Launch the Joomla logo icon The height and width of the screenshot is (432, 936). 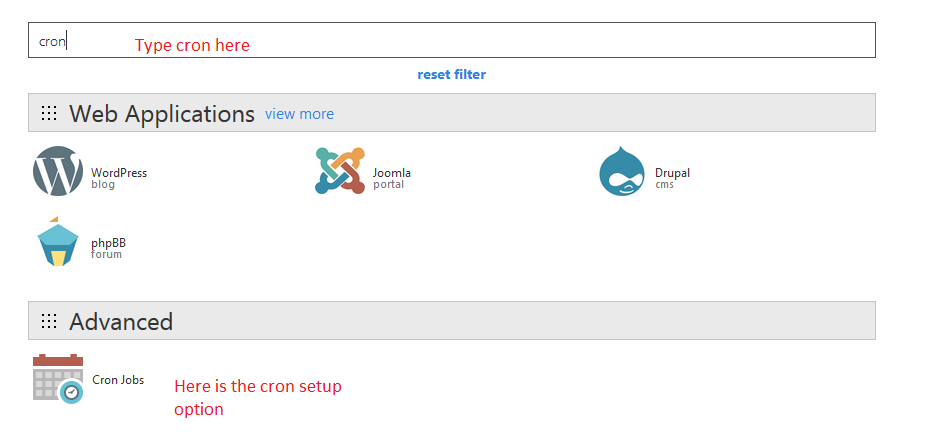point(339,172)
